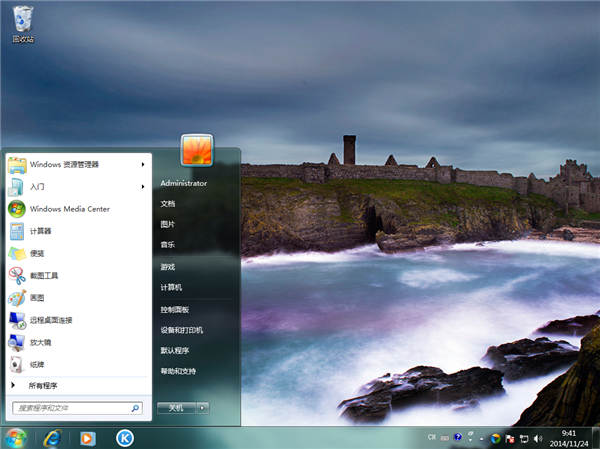The width and height of the screenshot is (600, 449).
Task: Click the 搜索程序和文件 search box
Action: [71, 408]
